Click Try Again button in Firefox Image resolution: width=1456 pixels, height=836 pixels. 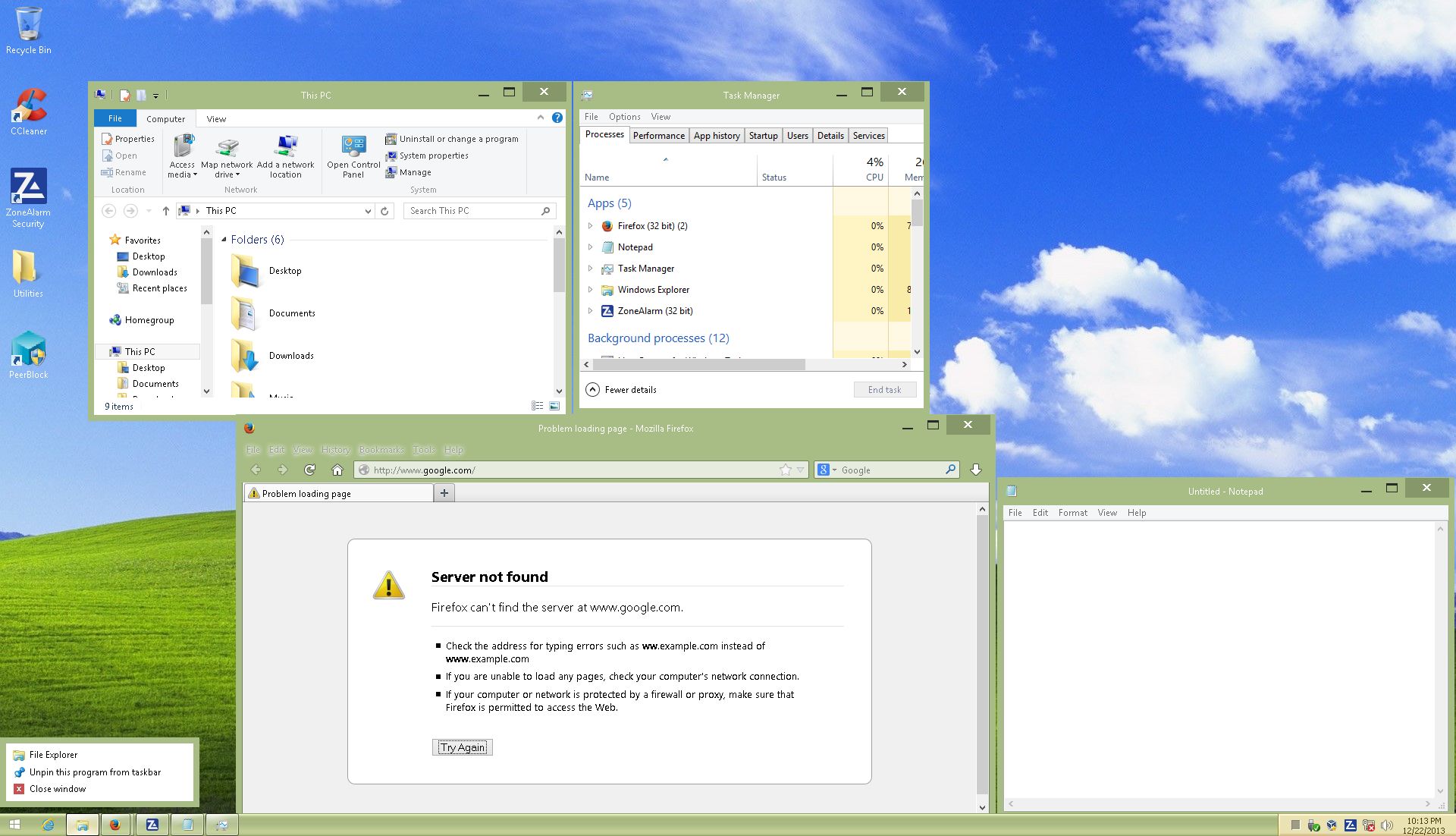[x=463, y=747]
